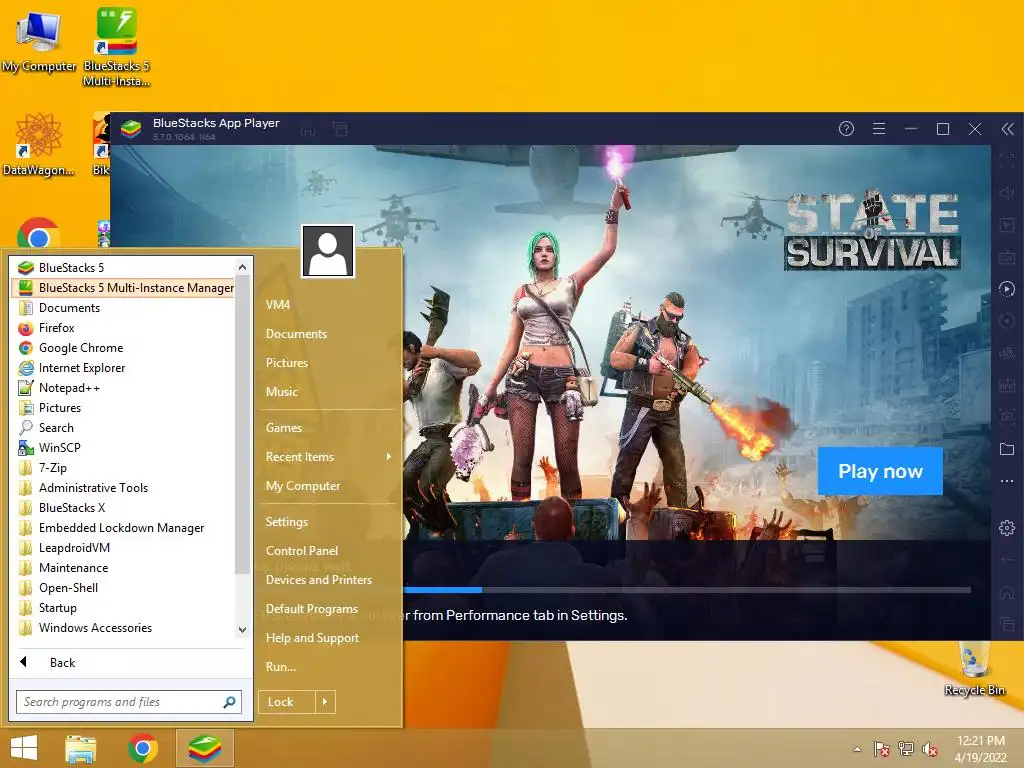Expand the Startup folder
The height and width of the screenshot is (768, 1024).
(122, 607)
